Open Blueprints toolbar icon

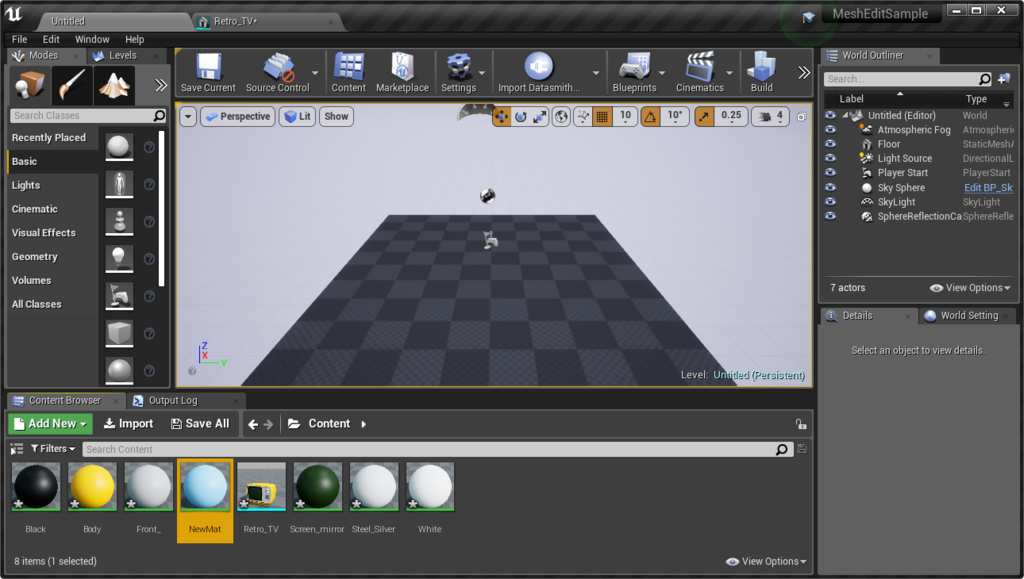(x=634, y=68)
